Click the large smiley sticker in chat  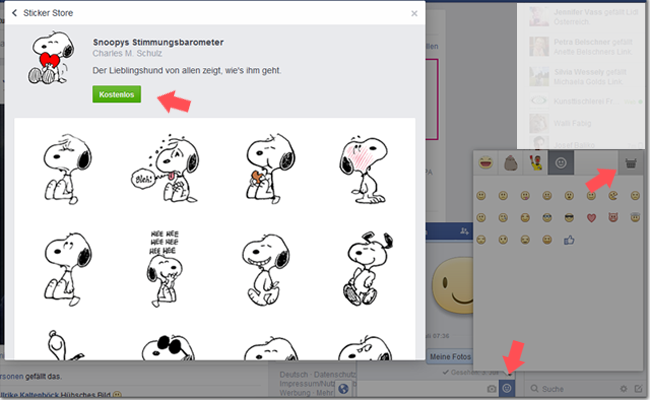[x=453, y=286]
